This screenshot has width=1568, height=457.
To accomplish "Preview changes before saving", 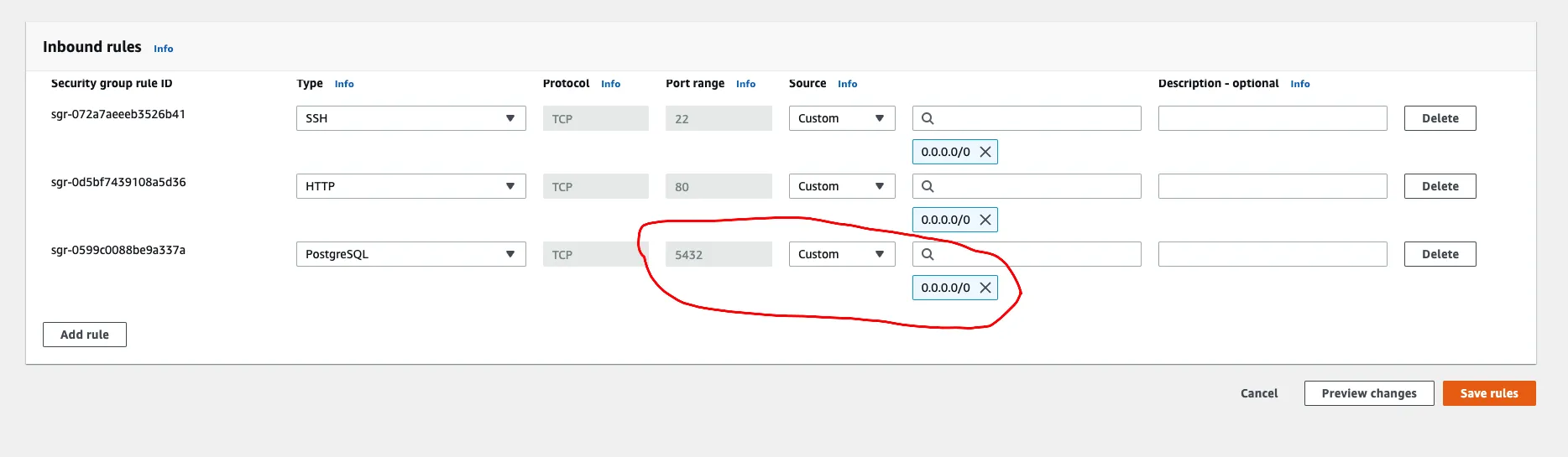I will (1368, 393).
